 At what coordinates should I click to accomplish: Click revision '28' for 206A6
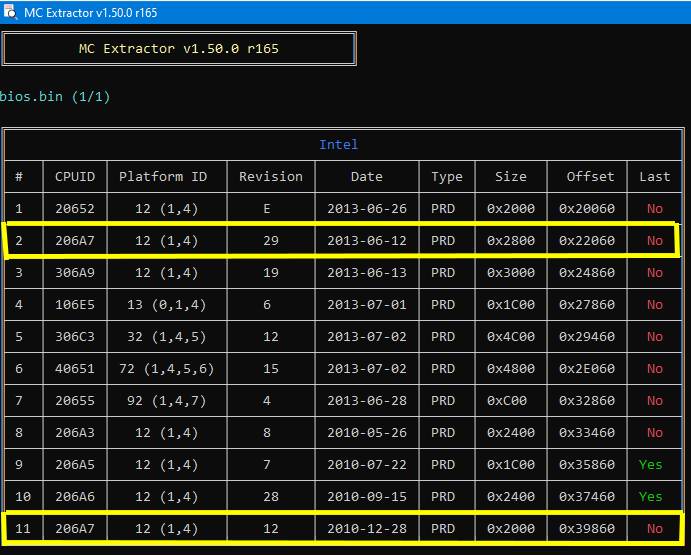tap(271, 497)
